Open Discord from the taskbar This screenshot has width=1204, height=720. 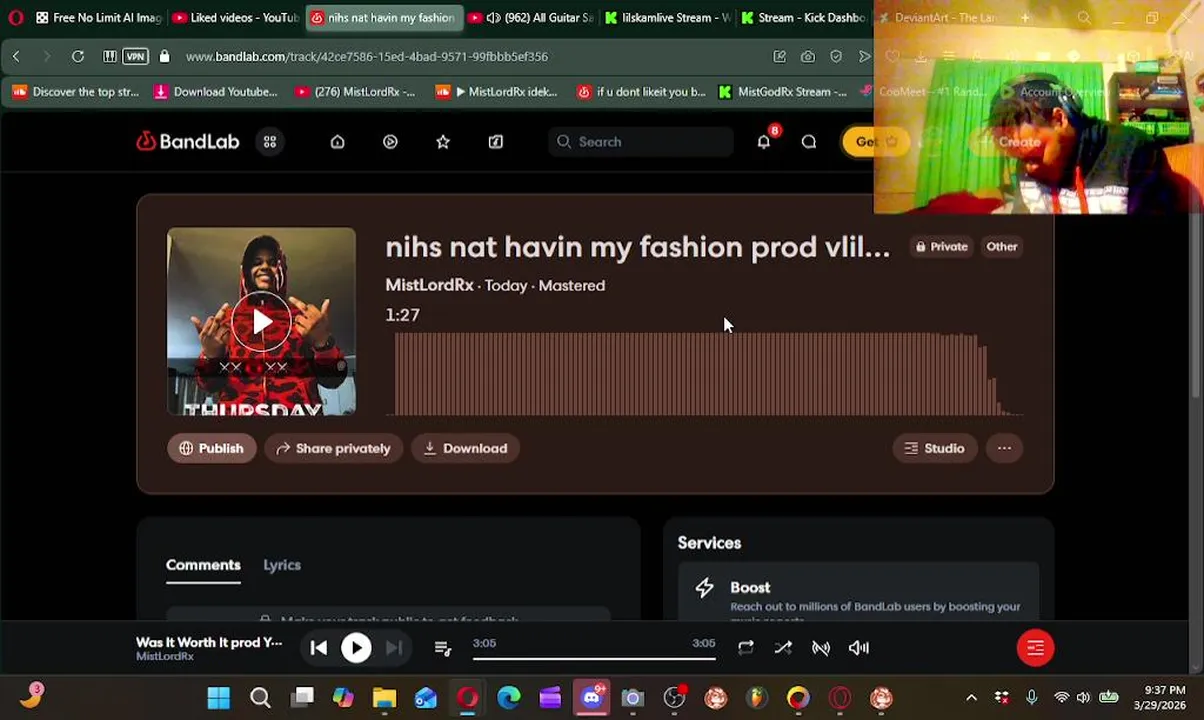click(x=592, y=697)
